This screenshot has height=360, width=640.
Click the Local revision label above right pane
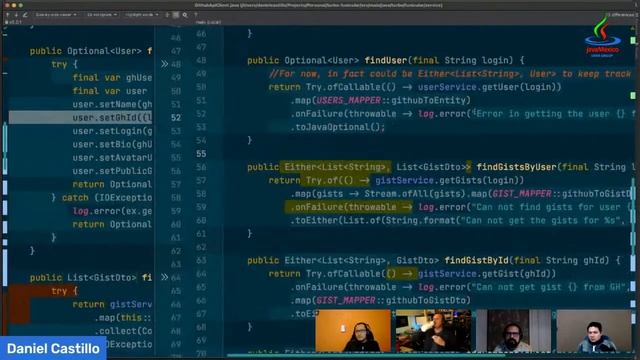click(x=209, y=22)
